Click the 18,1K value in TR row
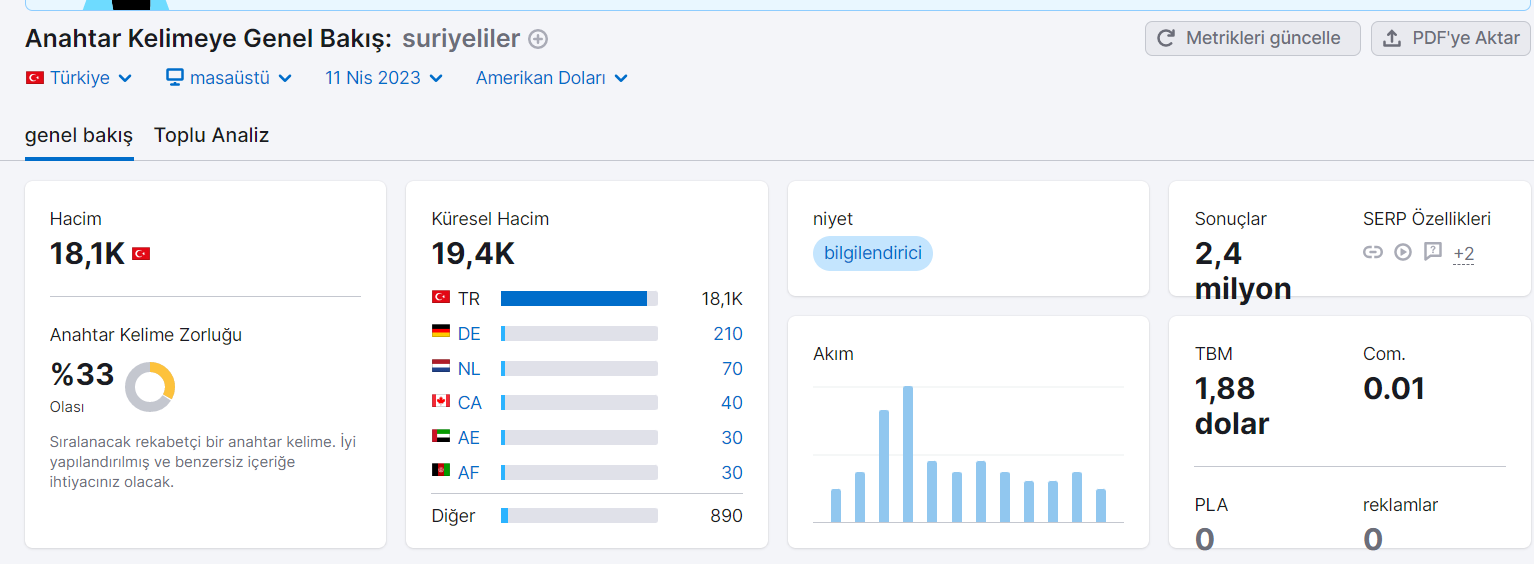This screenshot has height=564, width=1534. coord(722,299)
